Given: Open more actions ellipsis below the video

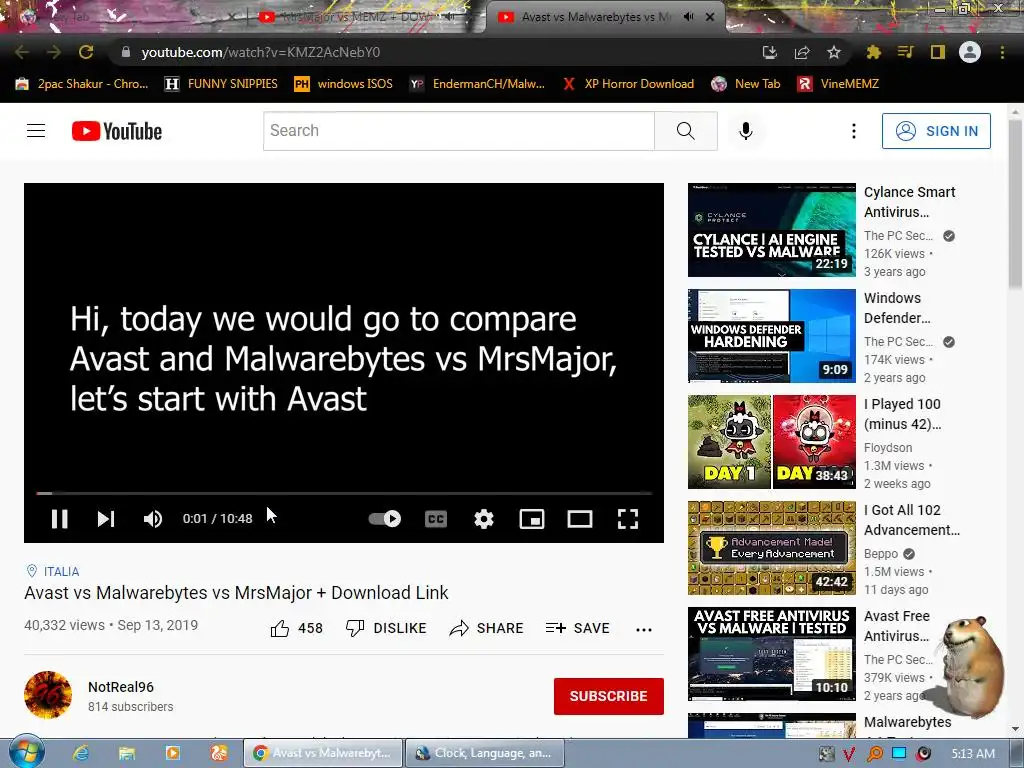Looking at the screenshot, I should tap(644, 630).
